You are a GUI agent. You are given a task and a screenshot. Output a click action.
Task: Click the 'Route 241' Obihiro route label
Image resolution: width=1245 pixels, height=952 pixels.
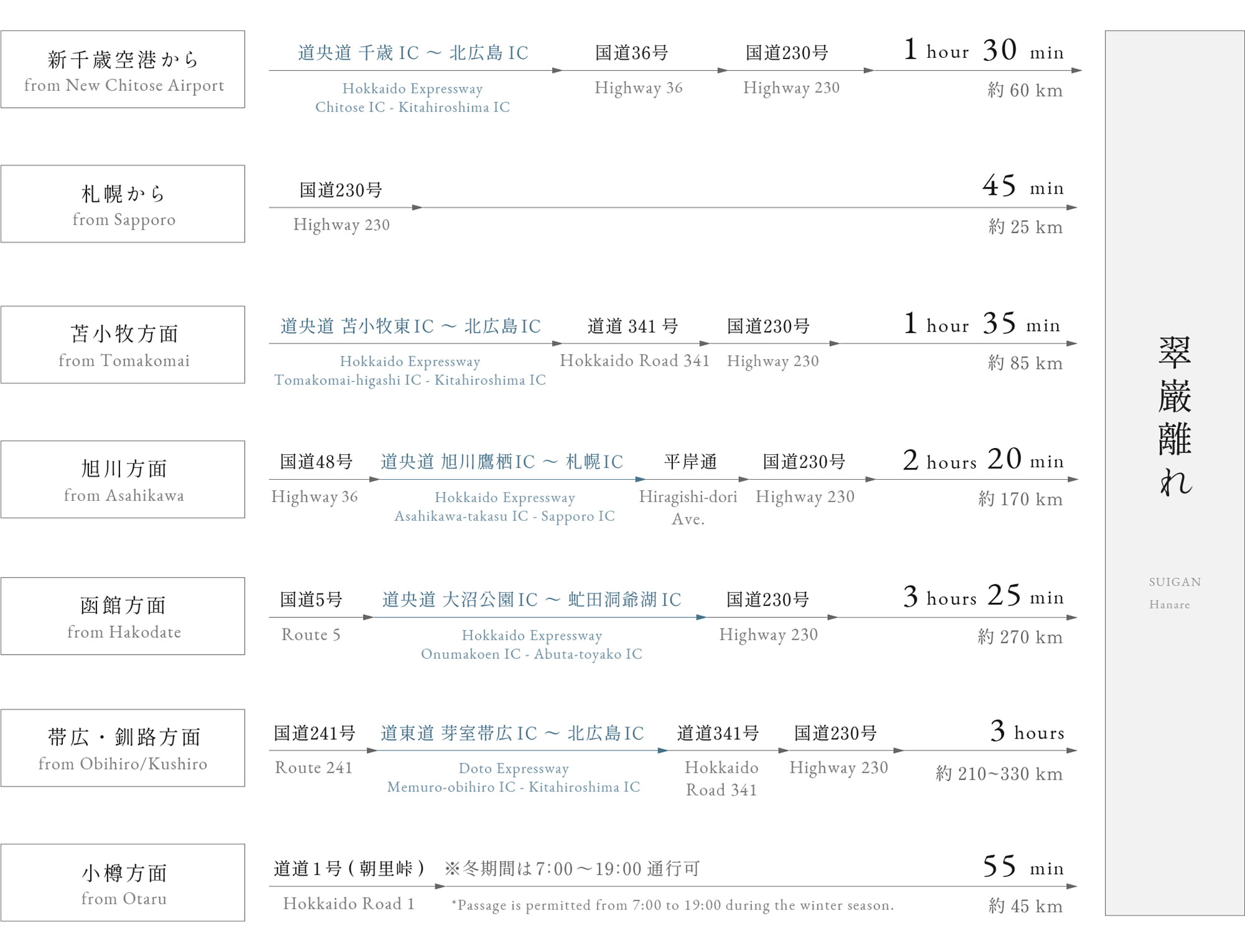(x=314, y=768)
